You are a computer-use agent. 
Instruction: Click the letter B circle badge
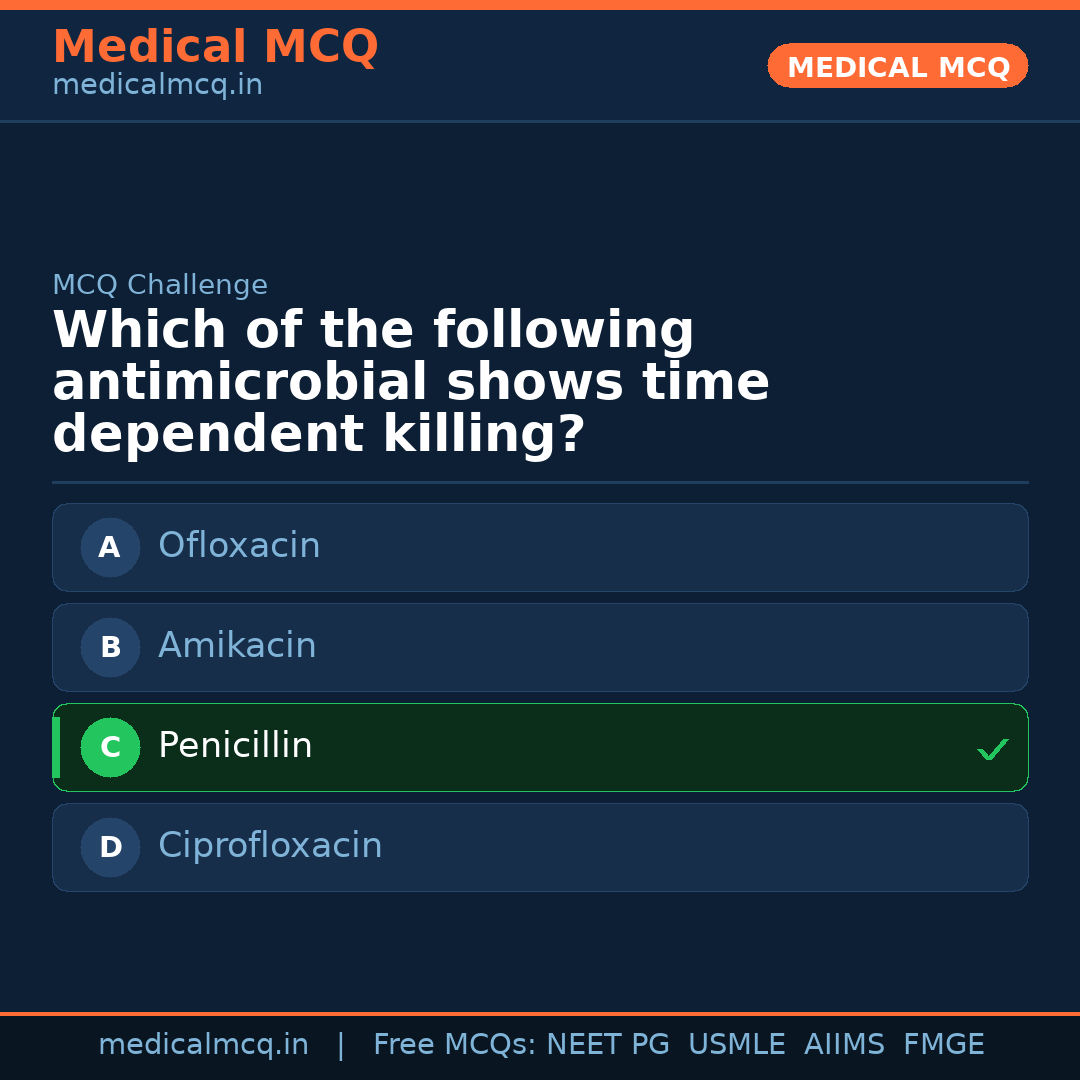(110, 647)
